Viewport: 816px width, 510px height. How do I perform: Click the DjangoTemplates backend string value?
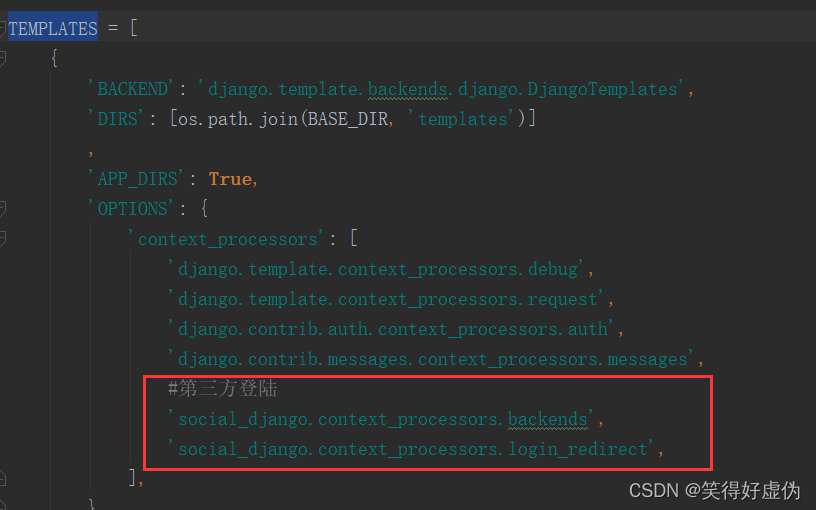click(440, 88)
